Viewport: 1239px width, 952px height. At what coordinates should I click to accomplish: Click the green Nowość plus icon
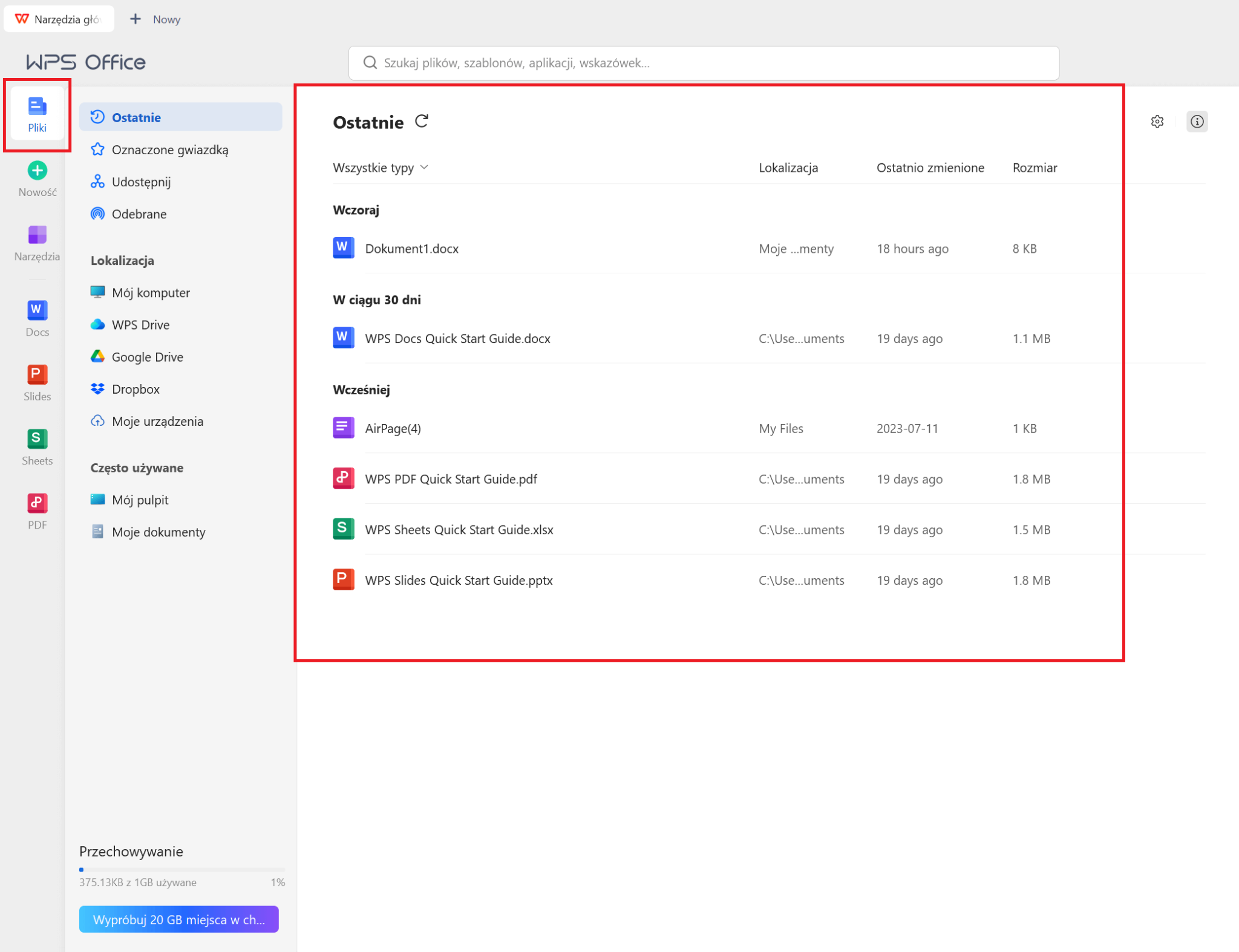click(37, 171)
